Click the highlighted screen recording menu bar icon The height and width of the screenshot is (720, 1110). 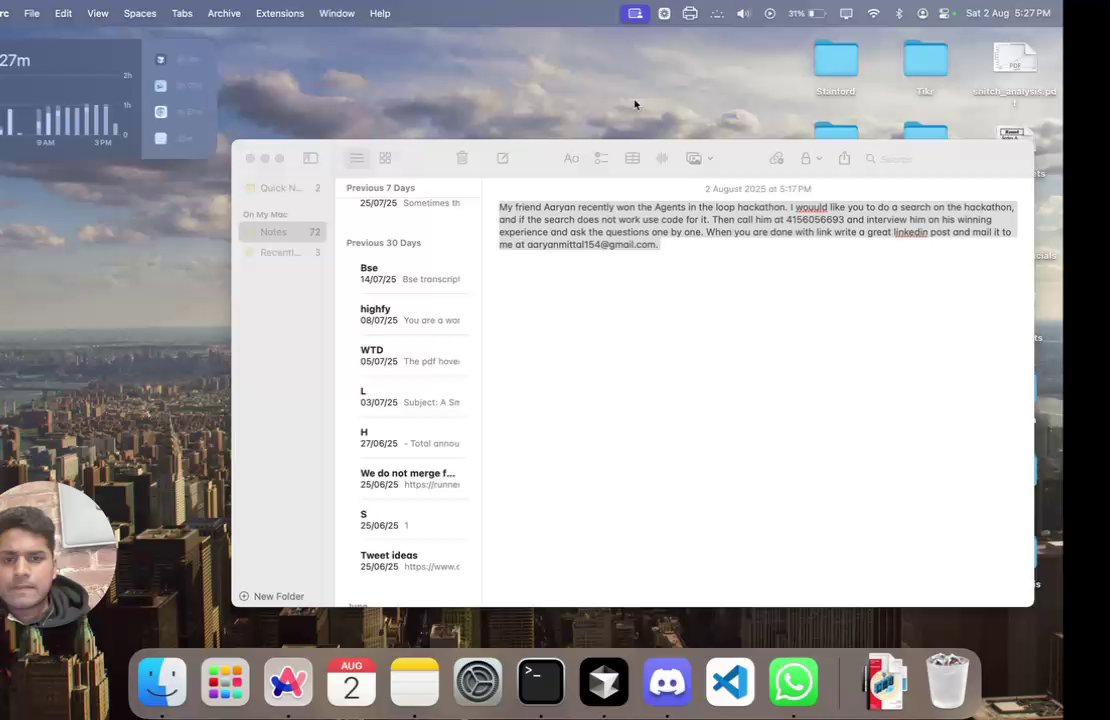coord(635,13)
